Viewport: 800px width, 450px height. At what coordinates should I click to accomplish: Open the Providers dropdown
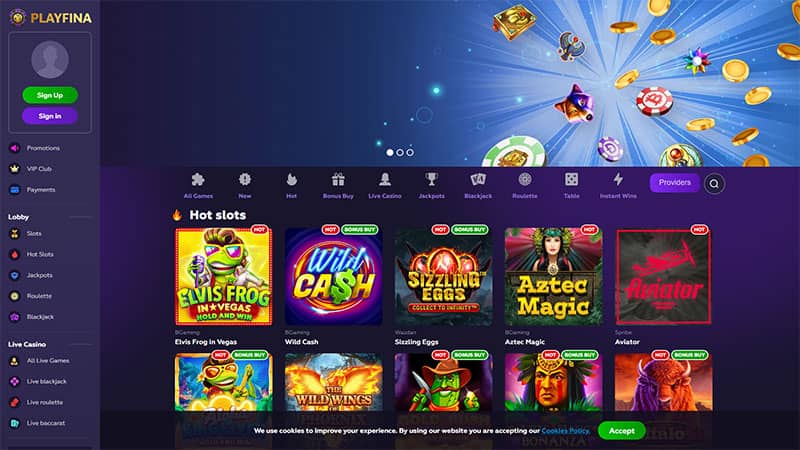(674, 183)
